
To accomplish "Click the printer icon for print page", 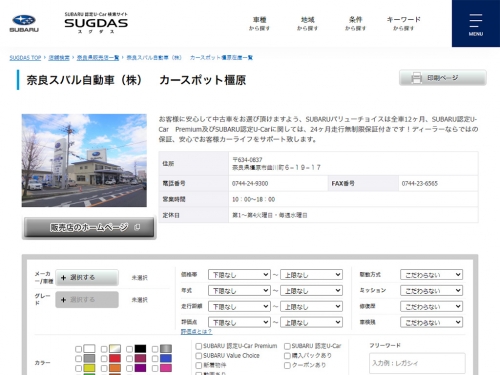I will coord(416,78).
